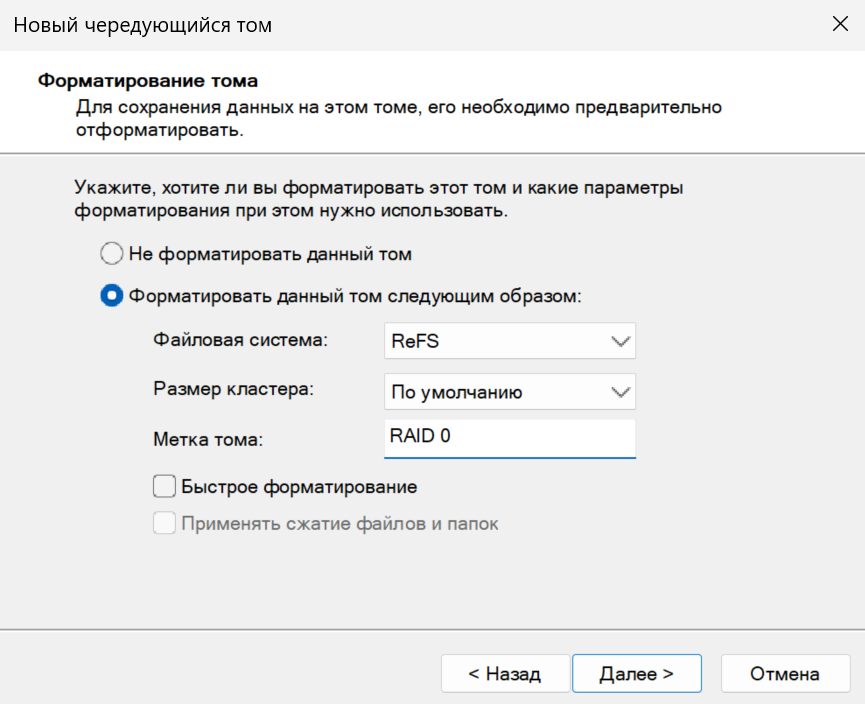Click the "Форматирование тома" heading
This screenshot has height=704, width=865.
tap(147, 80)
